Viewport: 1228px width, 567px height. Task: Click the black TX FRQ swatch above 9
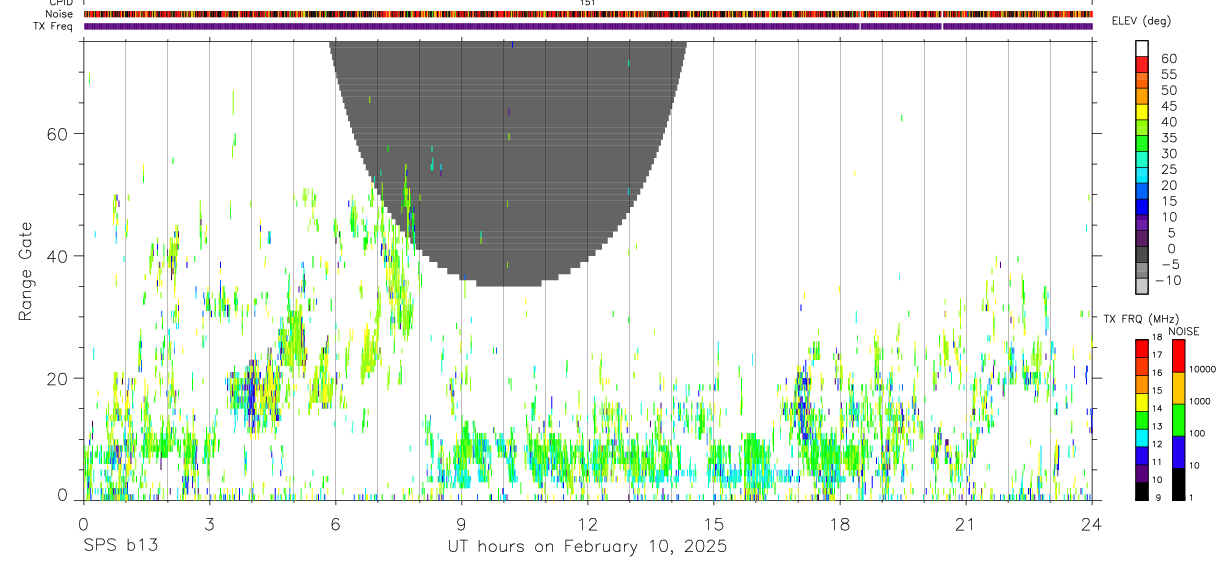[1142, 491]
